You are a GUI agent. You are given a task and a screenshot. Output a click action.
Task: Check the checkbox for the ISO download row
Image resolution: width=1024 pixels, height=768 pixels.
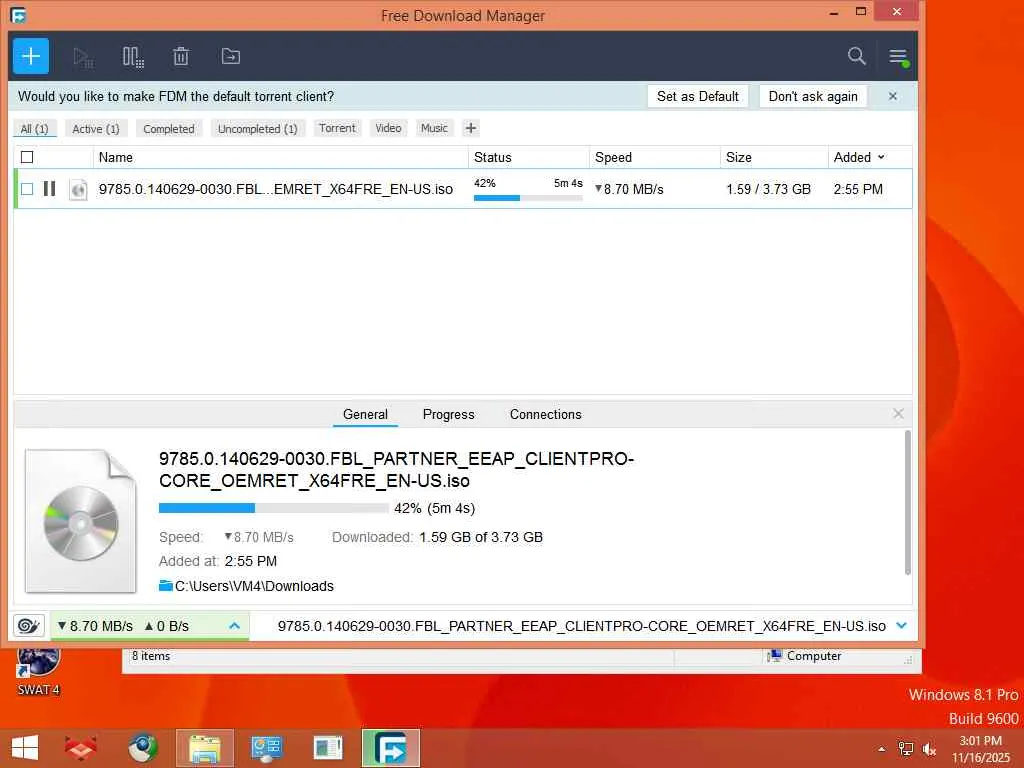[27, 189]
